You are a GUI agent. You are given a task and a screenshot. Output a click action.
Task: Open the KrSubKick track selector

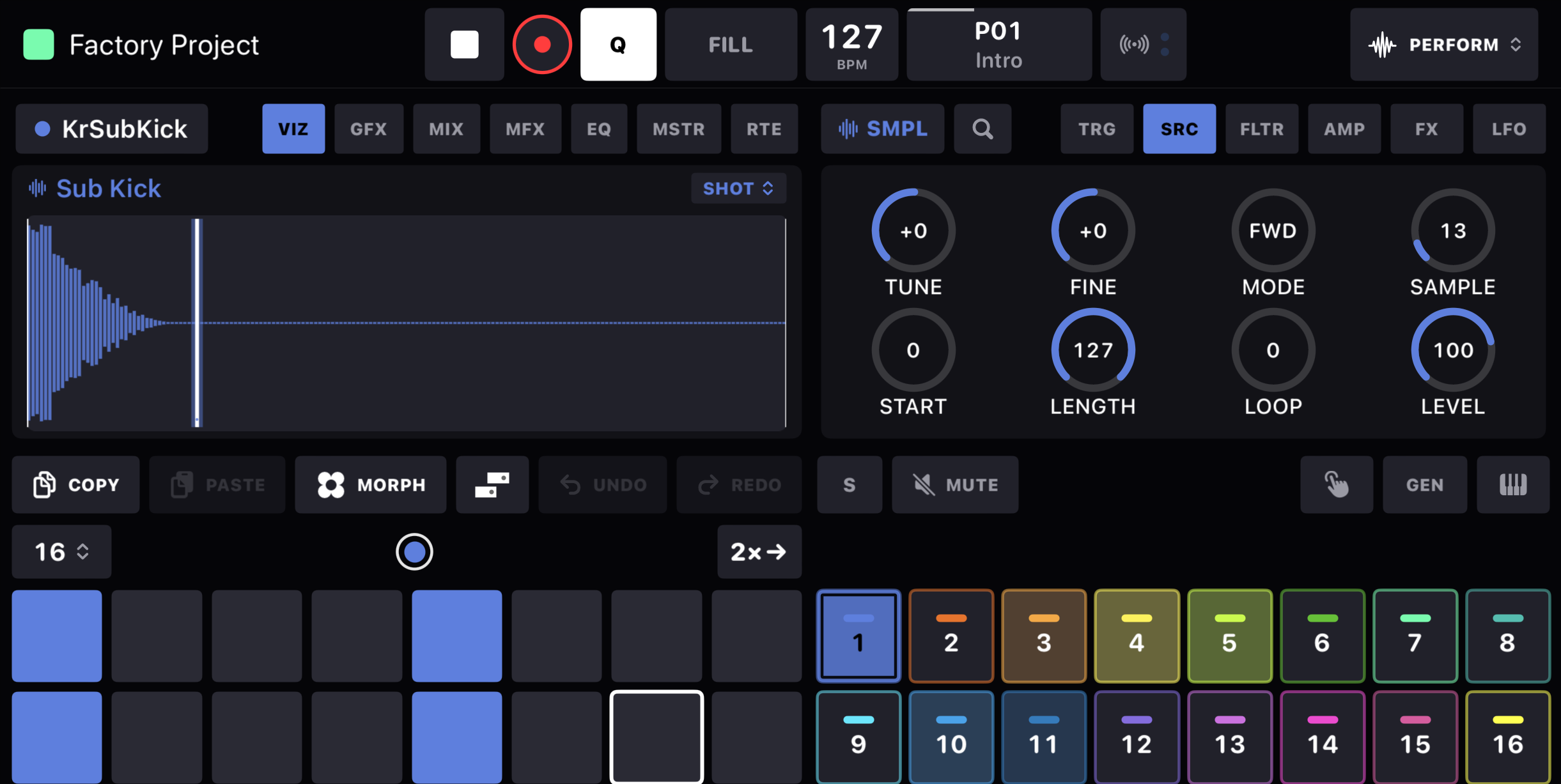coord(112,129)
